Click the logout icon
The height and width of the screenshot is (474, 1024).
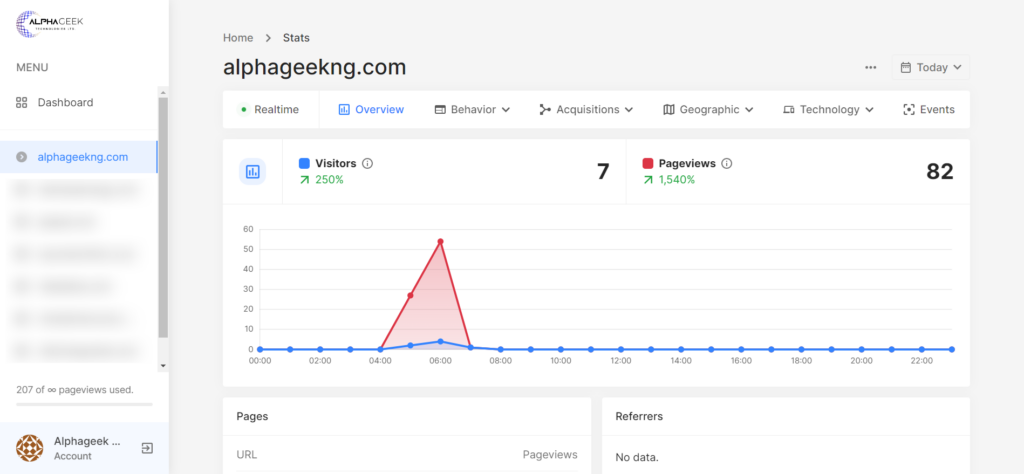pyautogui.click(x=147, y=449)
